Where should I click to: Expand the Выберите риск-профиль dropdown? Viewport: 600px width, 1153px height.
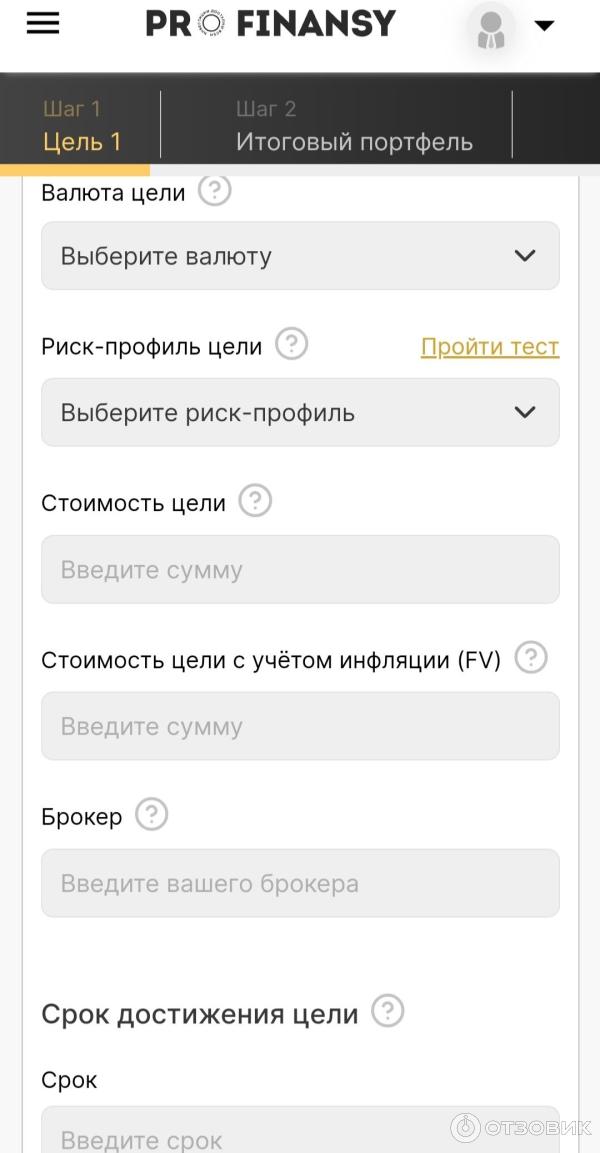300,412
